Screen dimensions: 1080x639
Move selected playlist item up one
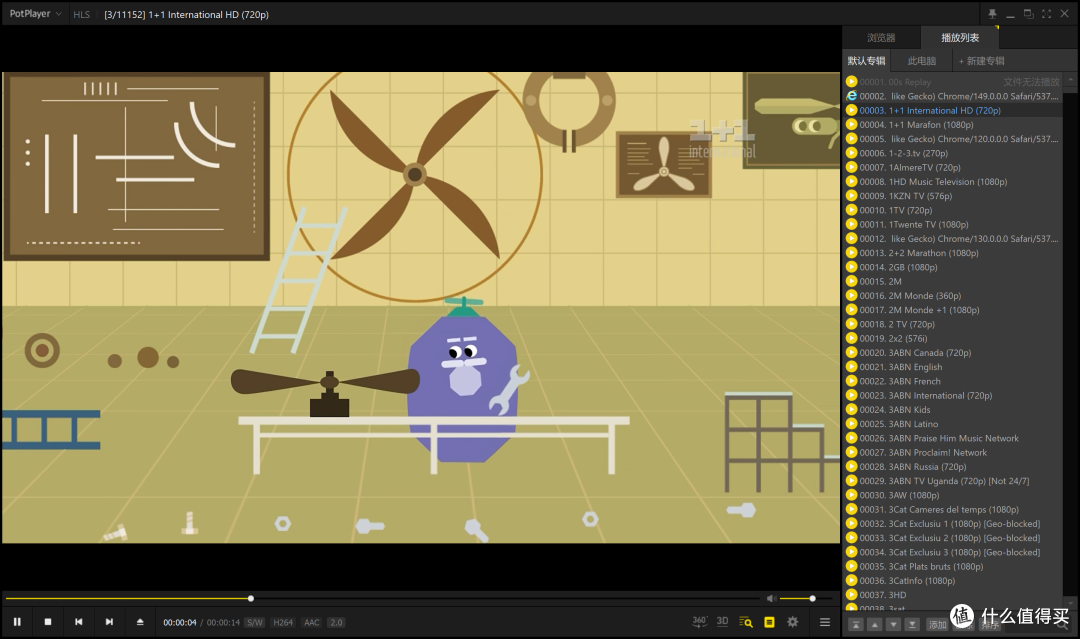click(874, 625)
